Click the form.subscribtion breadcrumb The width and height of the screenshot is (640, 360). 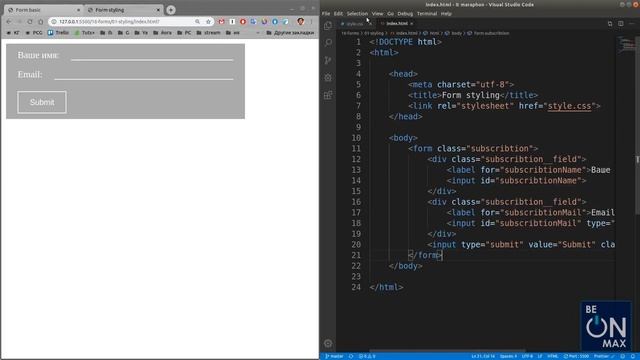(x=489, y=33)
